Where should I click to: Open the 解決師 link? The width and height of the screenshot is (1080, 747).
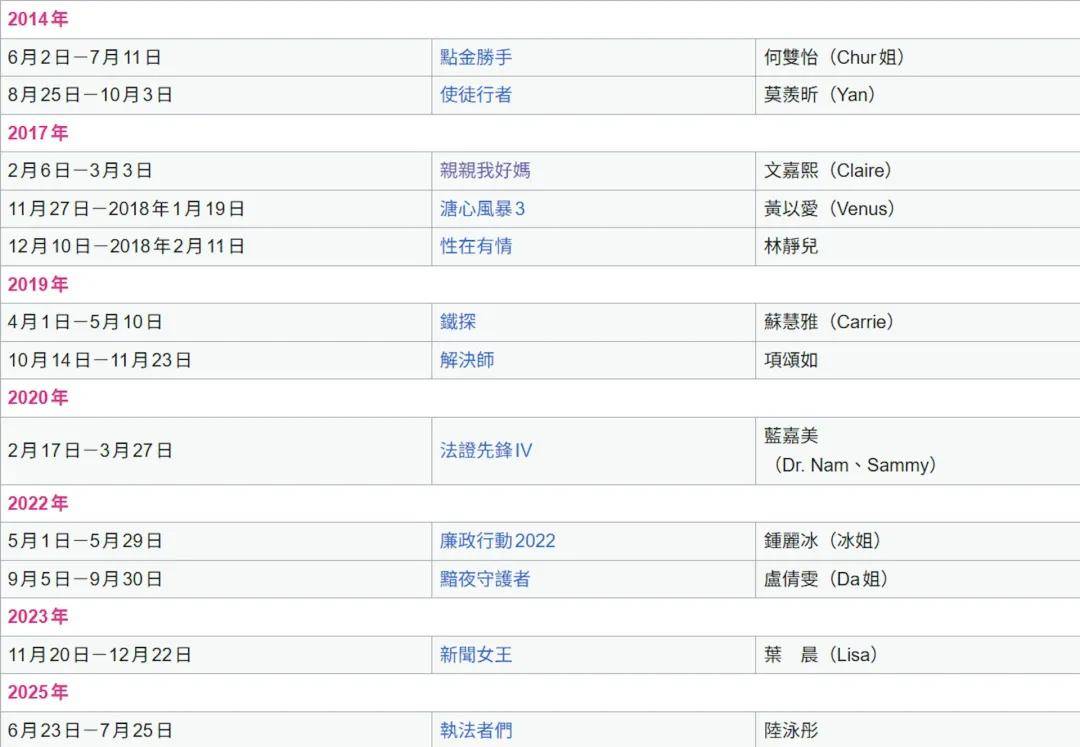point(467,360)
